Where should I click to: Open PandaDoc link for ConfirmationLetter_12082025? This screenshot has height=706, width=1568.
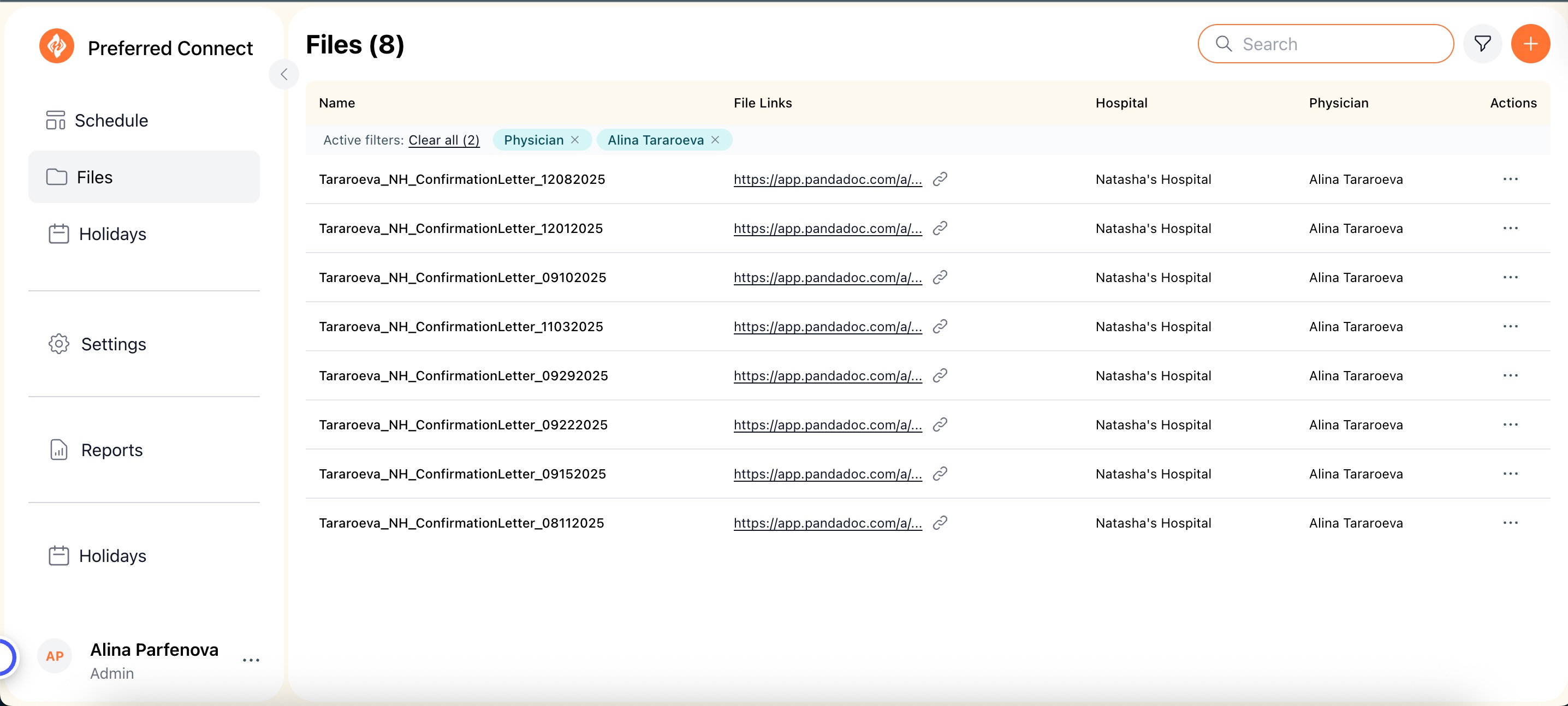(x=827, y=180)
